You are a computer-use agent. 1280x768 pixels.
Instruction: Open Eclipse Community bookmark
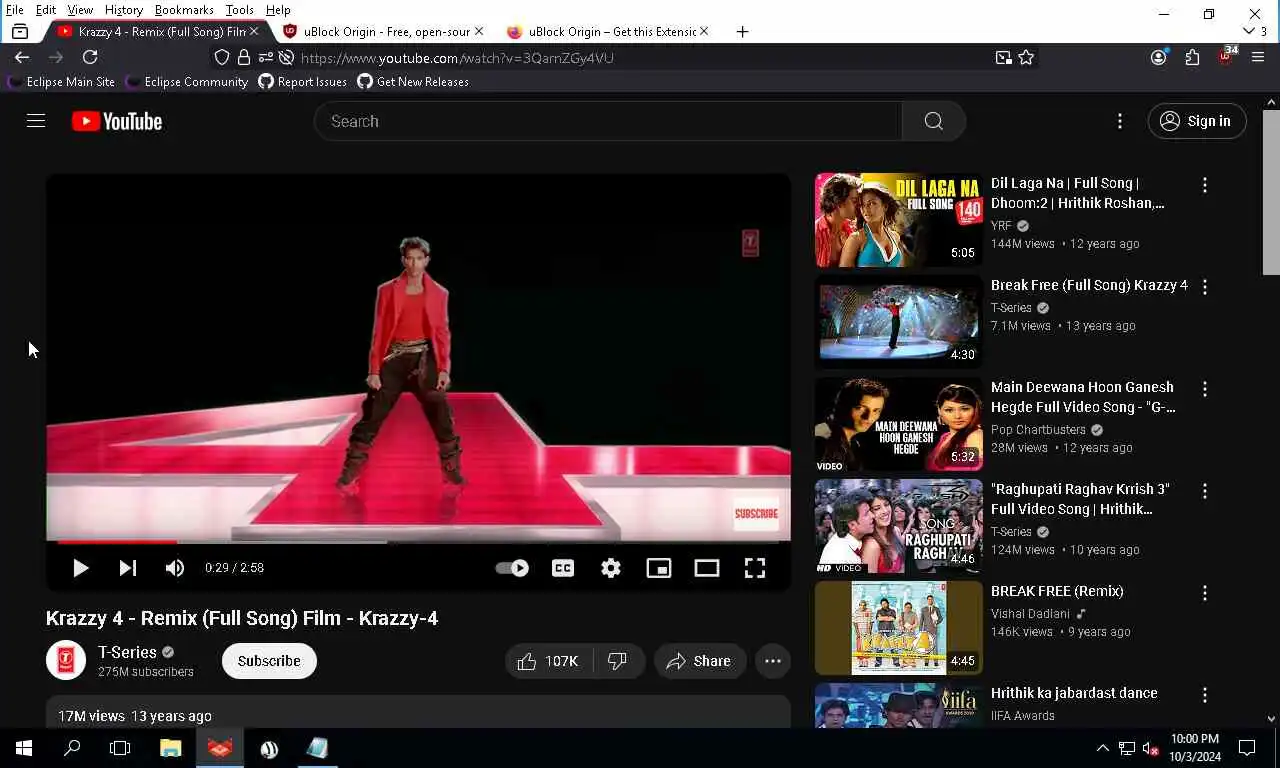click(186, 82)
